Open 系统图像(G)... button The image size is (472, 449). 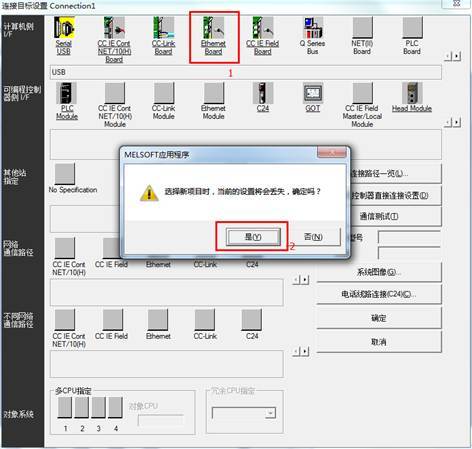click(379, 272)
